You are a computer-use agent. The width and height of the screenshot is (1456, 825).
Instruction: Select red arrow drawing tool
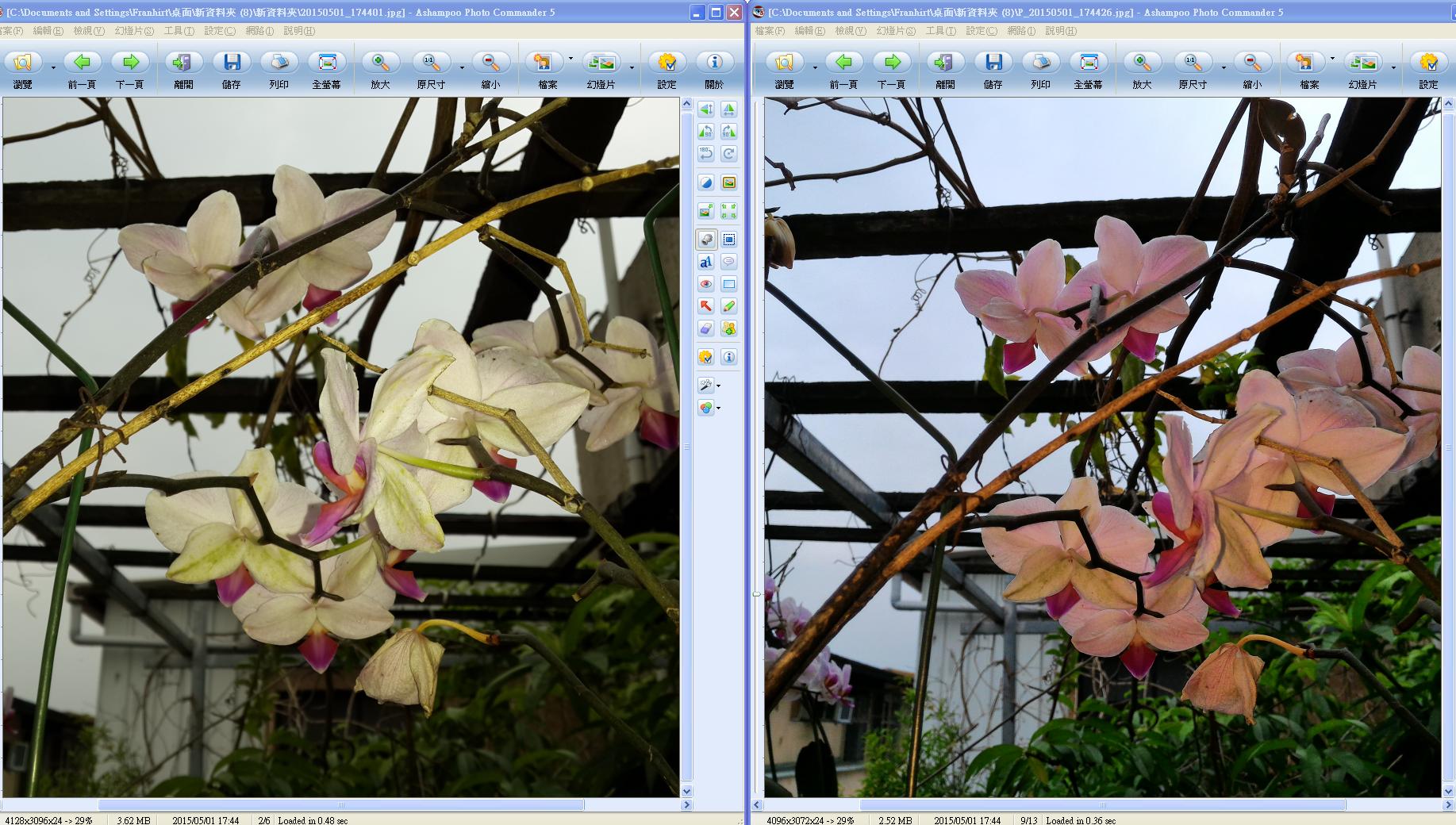pyautogui.click(x=705, y=306)
